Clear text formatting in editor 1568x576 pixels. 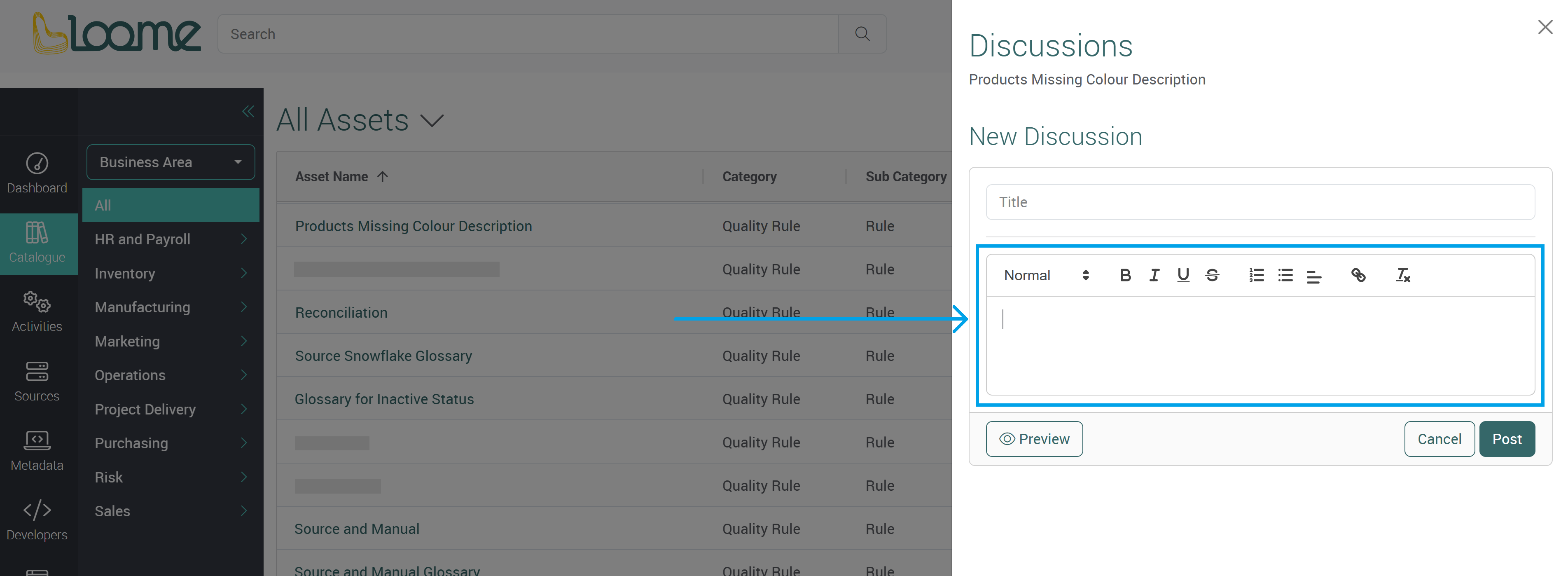[x=1402, y=275]
